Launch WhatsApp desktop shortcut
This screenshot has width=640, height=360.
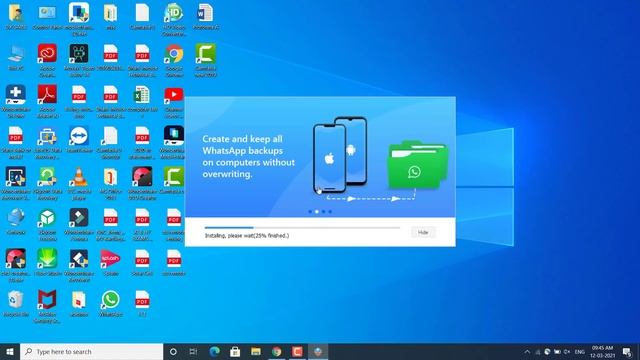click(x=111, y=304)
